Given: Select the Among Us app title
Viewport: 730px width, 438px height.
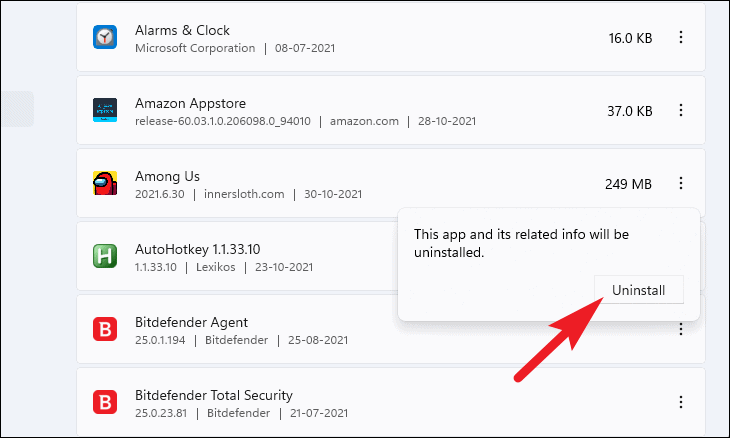Looking at the screenshot, I should [x=167, y=176].
